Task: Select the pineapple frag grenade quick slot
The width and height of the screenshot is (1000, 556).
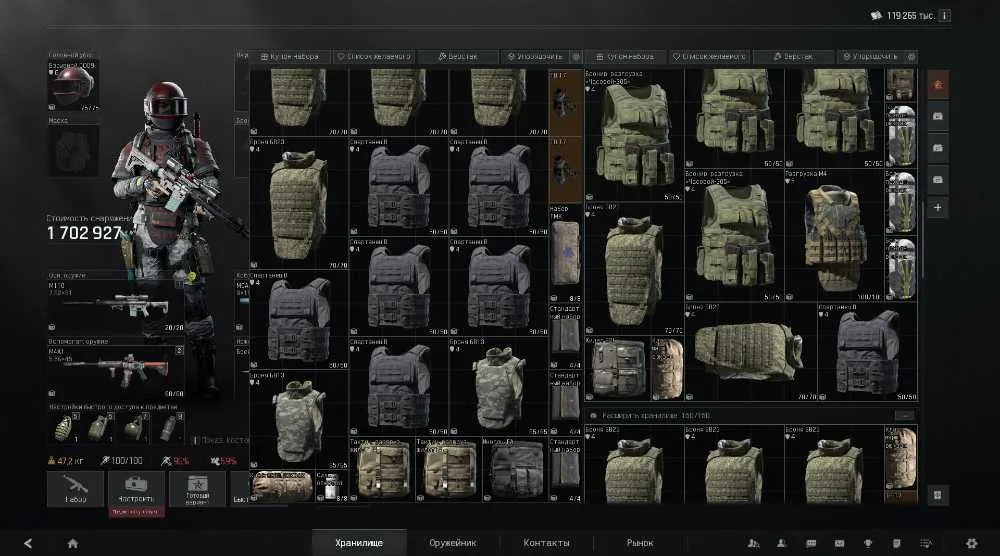Action: [64, 428]
